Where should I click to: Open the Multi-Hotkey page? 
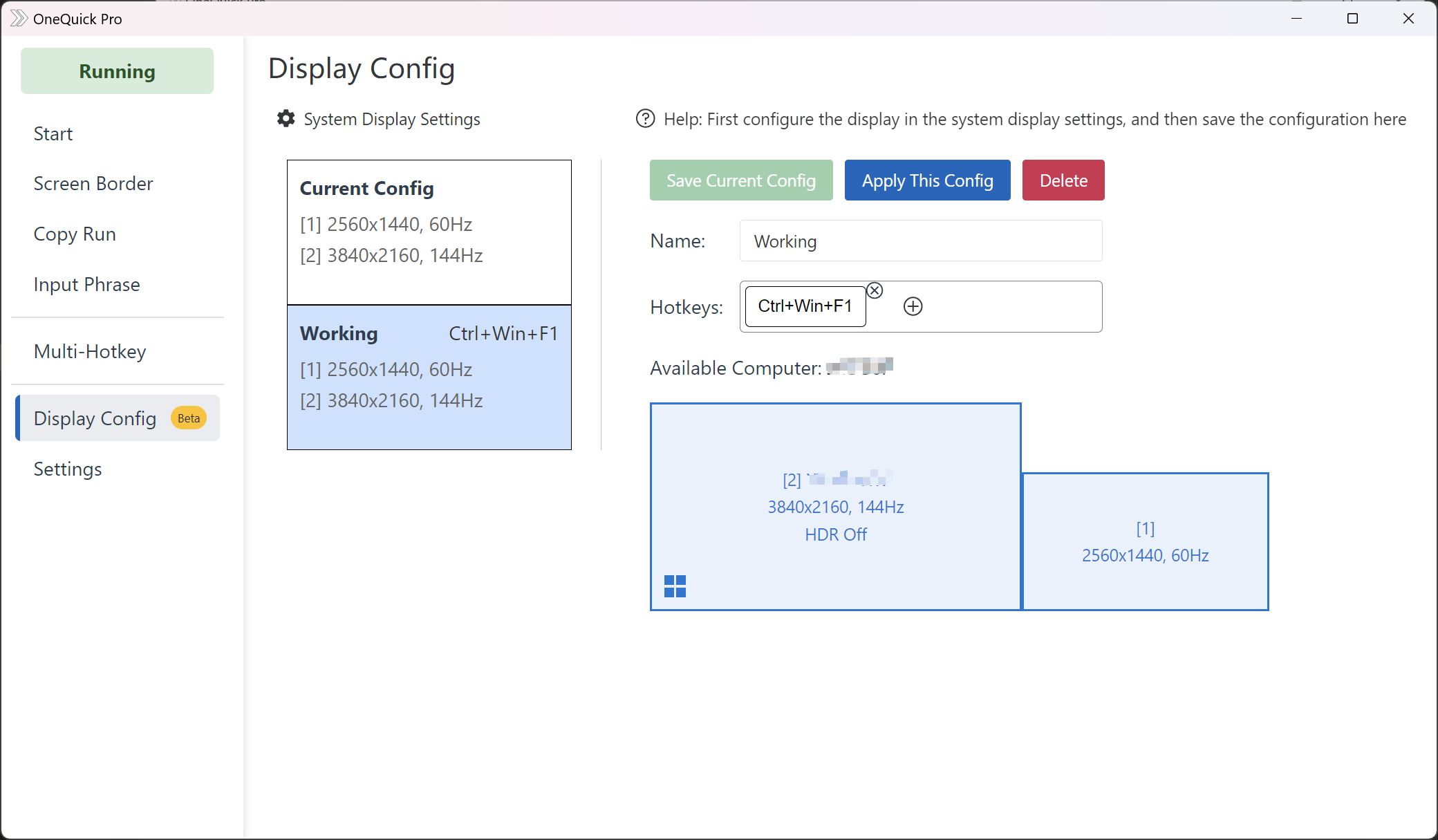click(90, 352)
